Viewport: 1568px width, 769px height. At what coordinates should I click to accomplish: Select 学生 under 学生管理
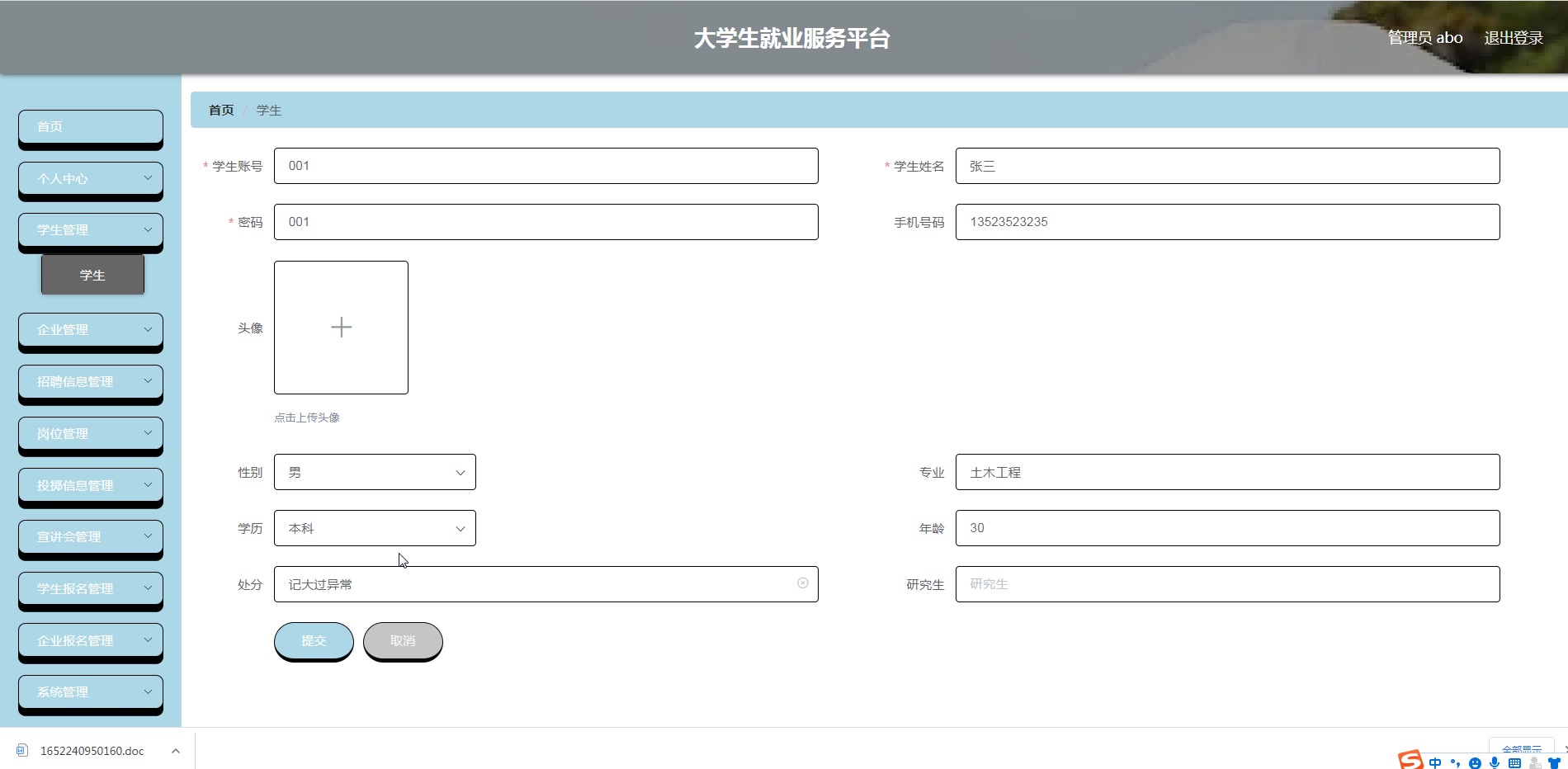click(x=92, y=275)
